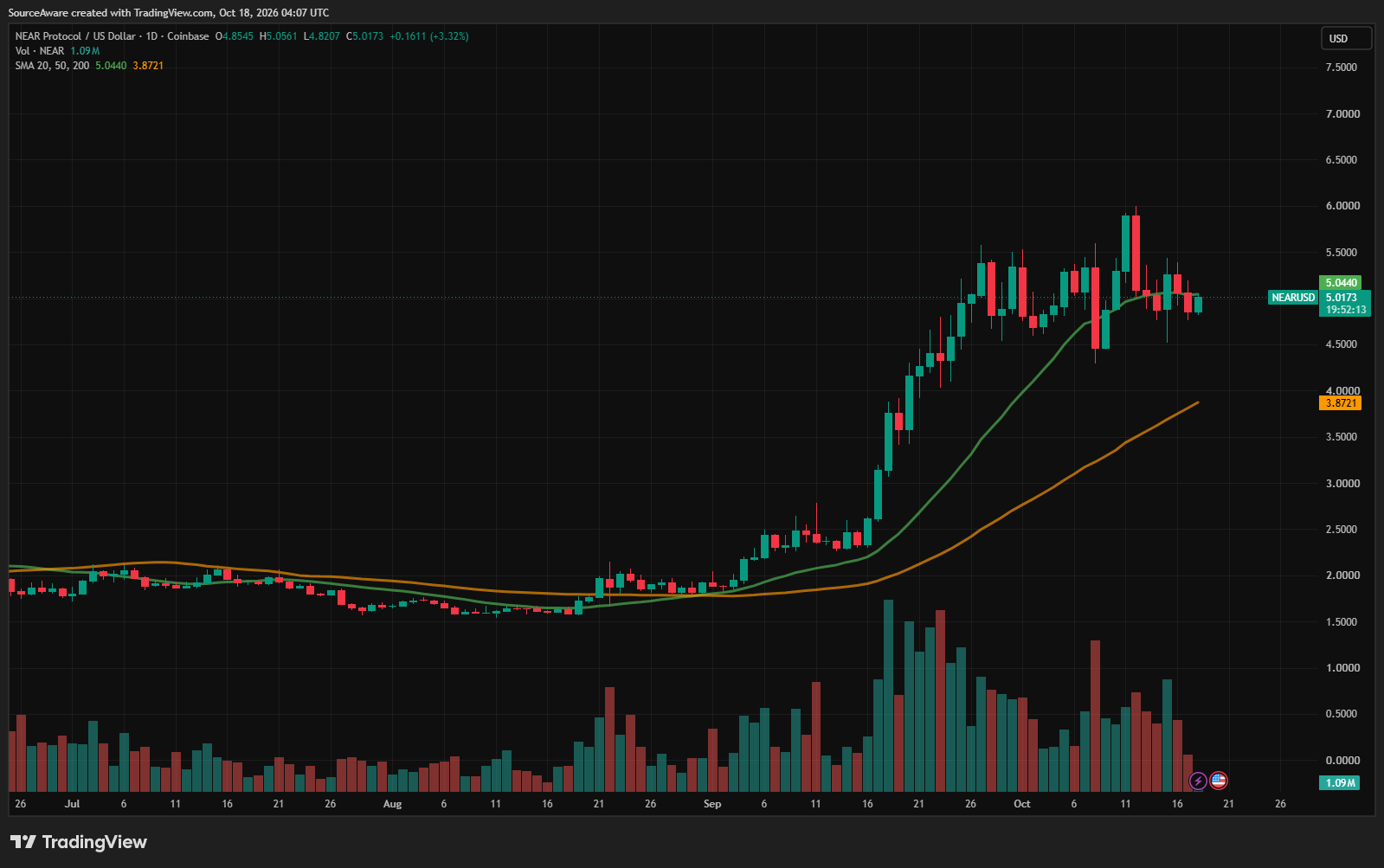Click the Sep label on time axis
This screenshot has height=868, width=1384.
712,804
